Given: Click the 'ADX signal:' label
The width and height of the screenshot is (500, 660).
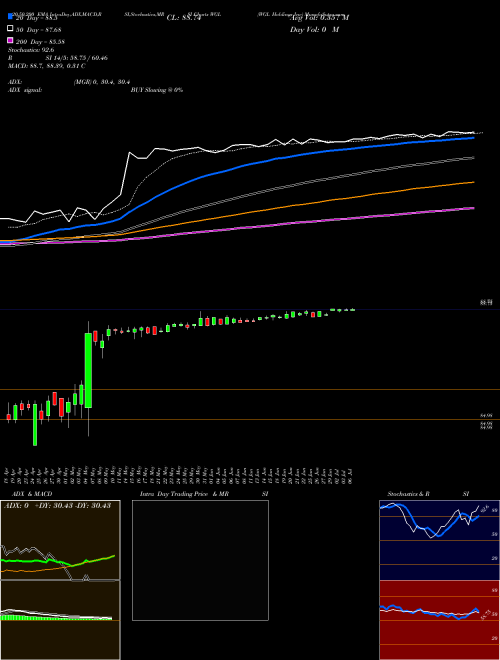Looking at the screenshot, I should click(x=24, y=90).
